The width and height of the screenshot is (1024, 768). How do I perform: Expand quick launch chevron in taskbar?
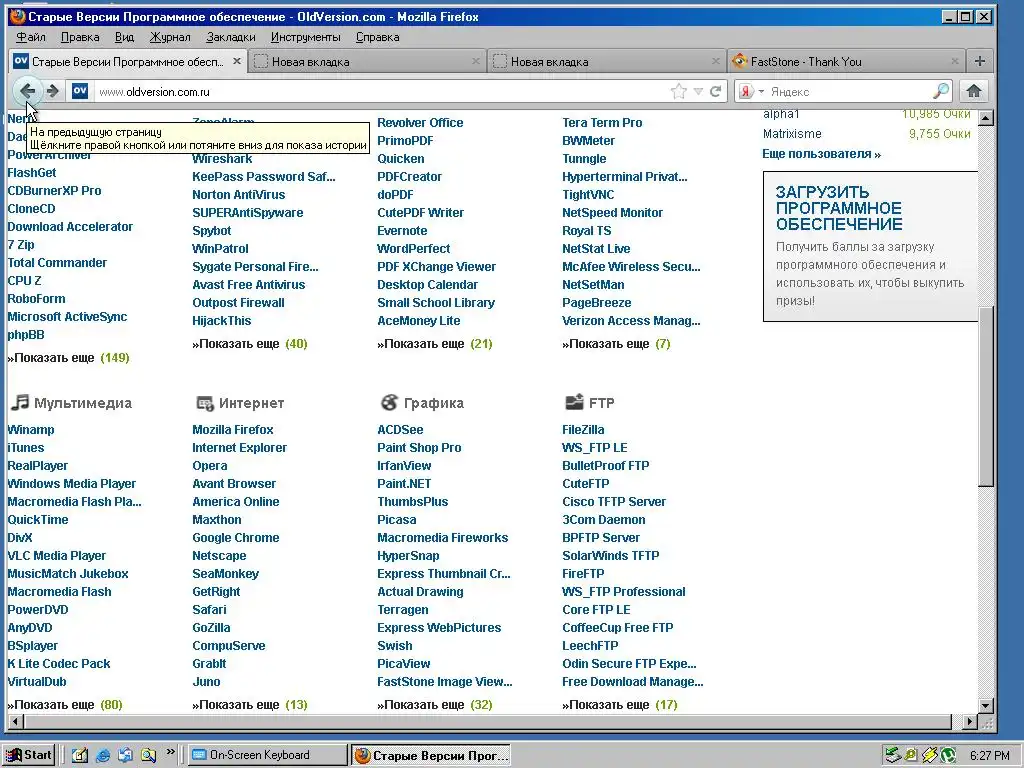(171, 752)
